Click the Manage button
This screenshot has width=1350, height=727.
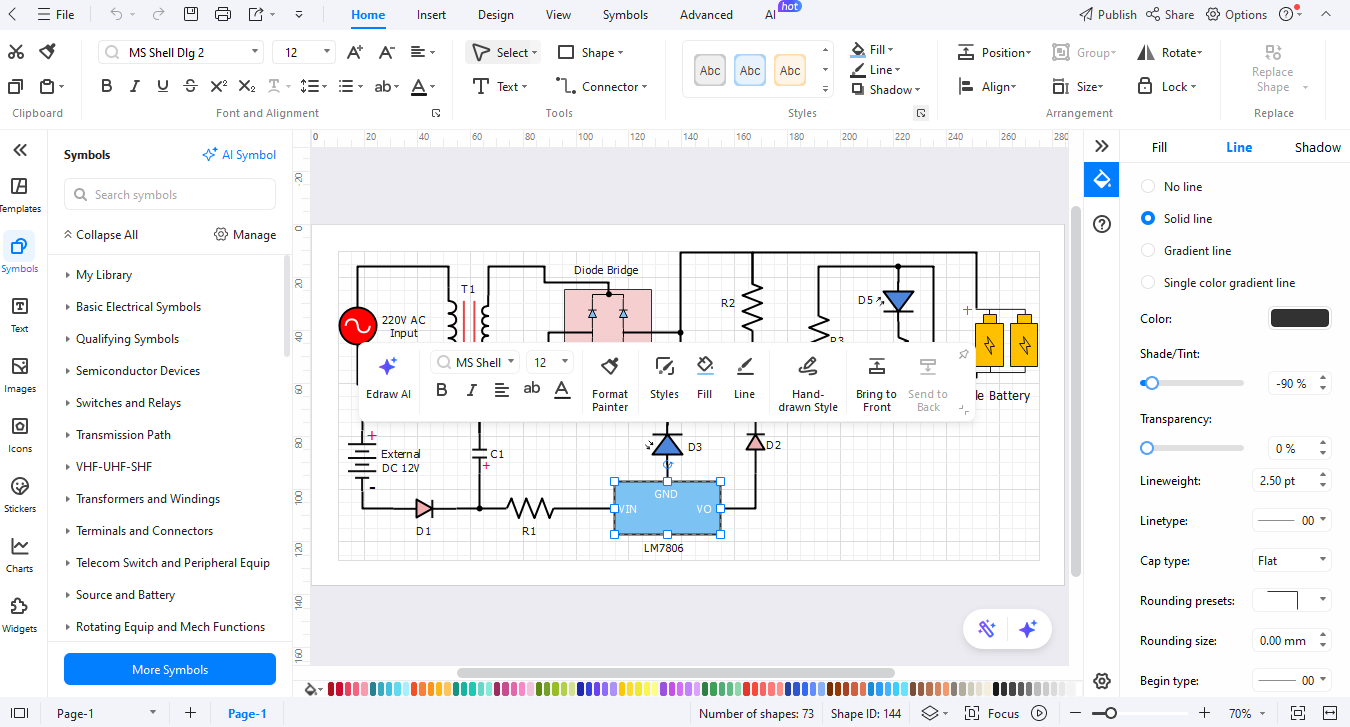[x=245, y=235]
